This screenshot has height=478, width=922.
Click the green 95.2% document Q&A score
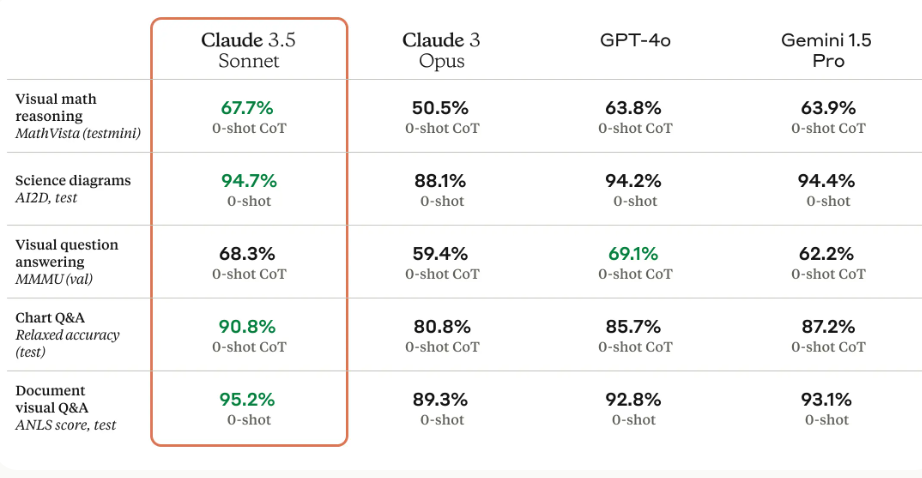click(248, 400)
